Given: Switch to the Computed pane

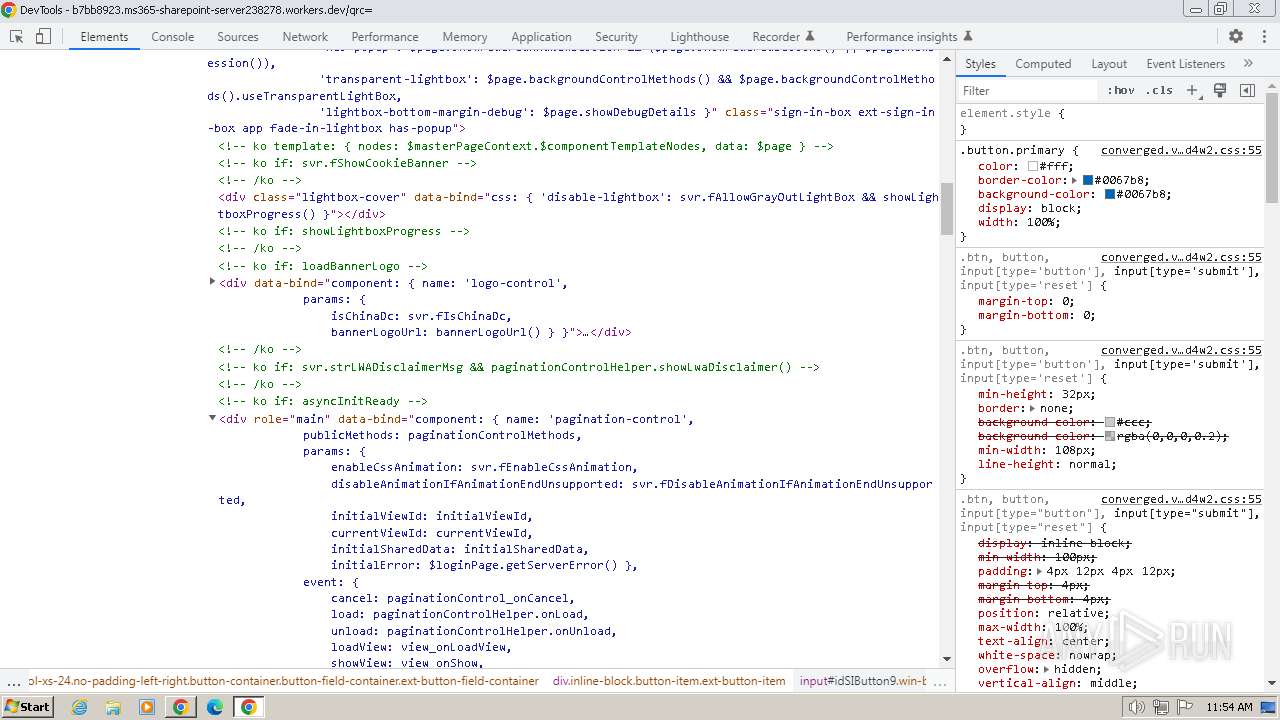Looking at the screenshot, I should coord(1043,63).
